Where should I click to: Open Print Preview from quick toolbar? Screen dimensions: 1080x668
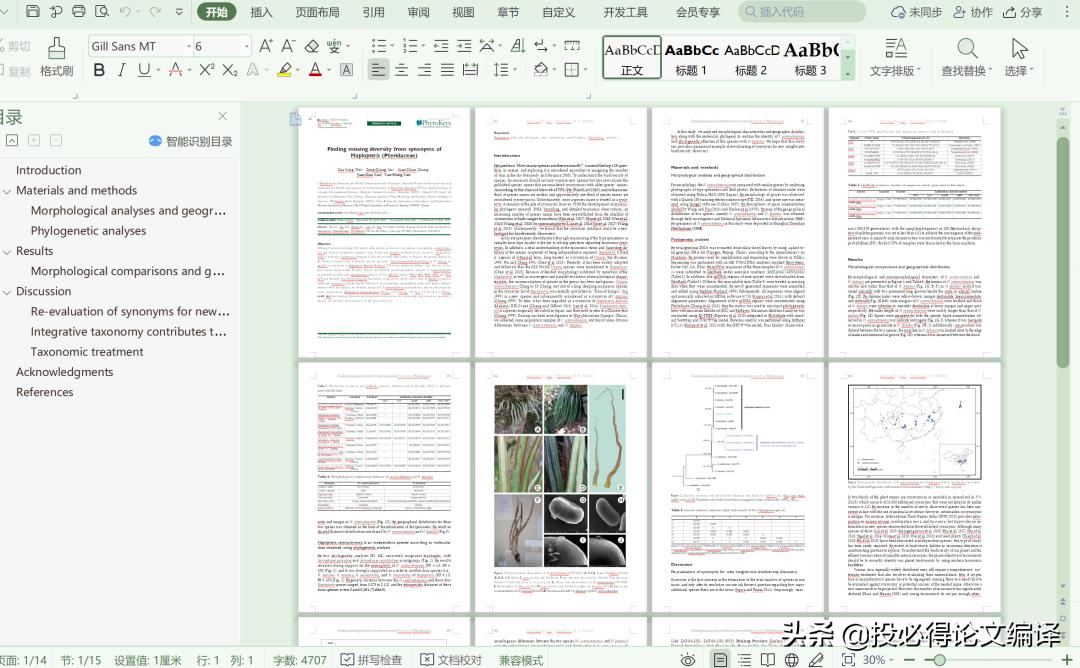(102, 11)
